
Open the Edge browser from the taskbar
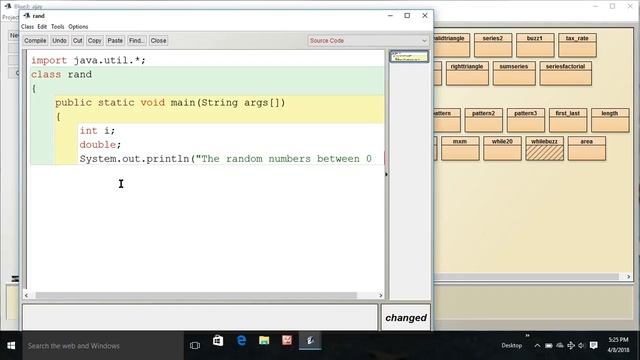[x=241, y=340]
